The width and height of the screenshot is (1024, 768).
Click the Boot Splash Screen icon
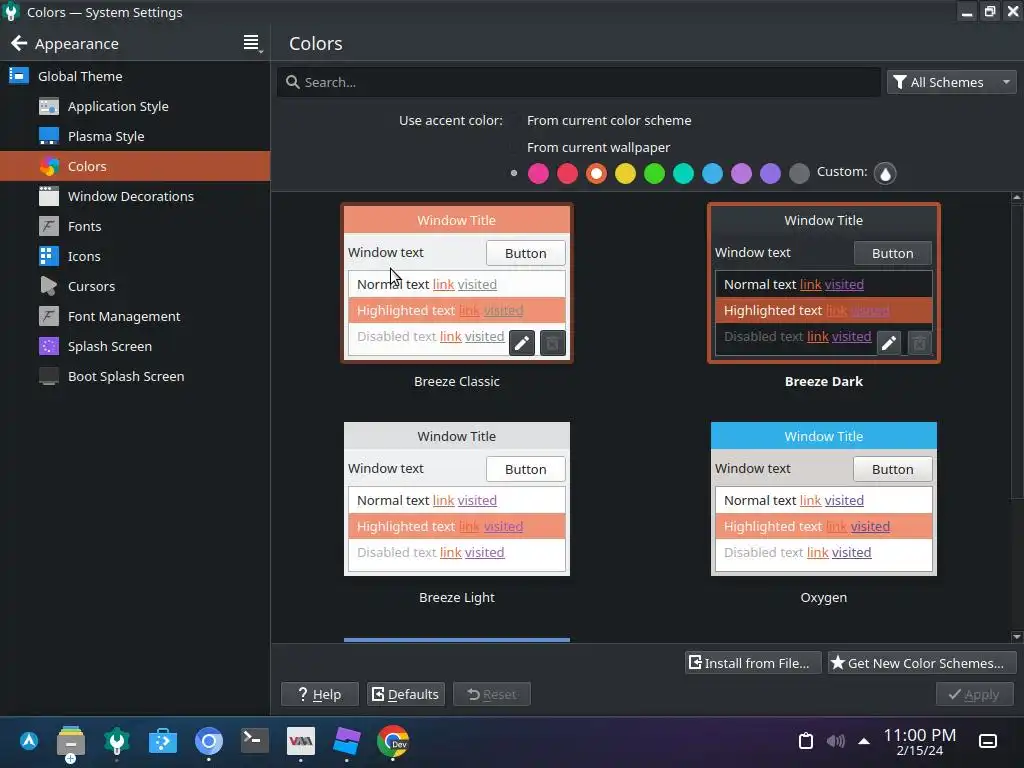tap(48, 376)
